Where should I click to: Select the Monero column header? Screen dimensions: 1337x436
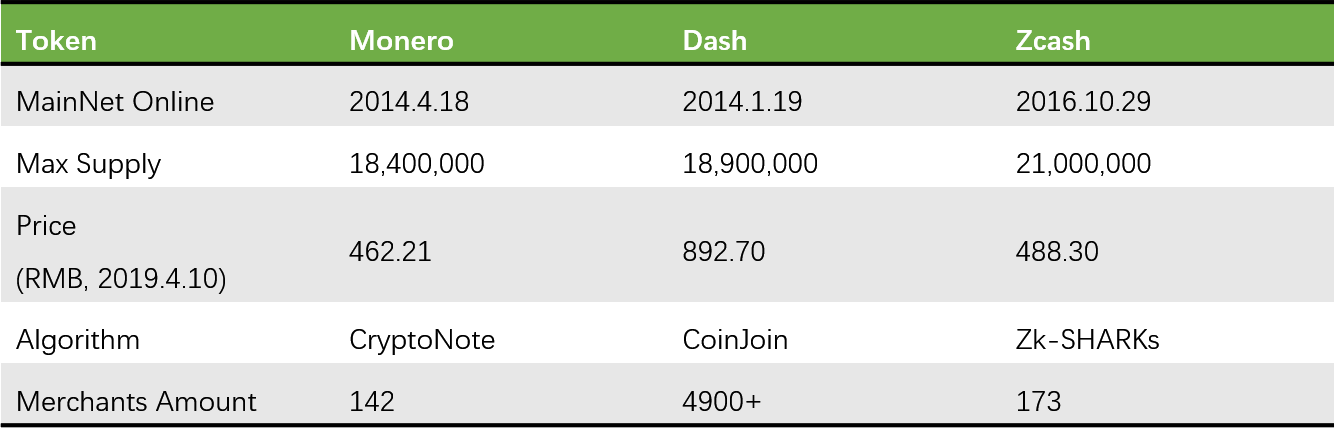401,41
